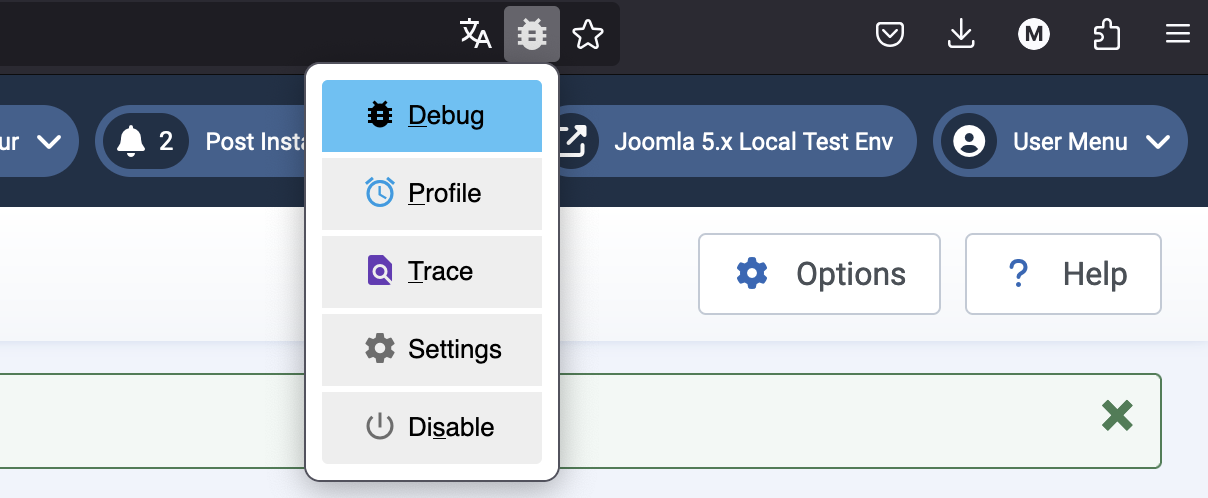Open the browser hamburger application menu

coord(1178,35)
